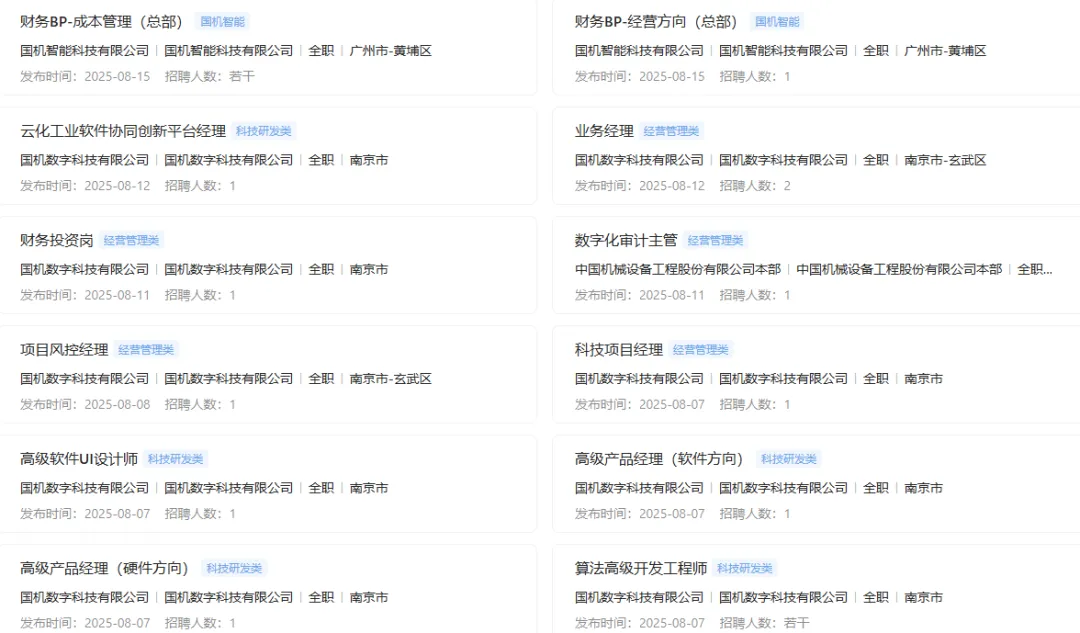Screen dimensions: 1080x633
Task: Click 招聘人数：若干 in the 财务BP-成本管理 card
Action: (x=209, y=76)
